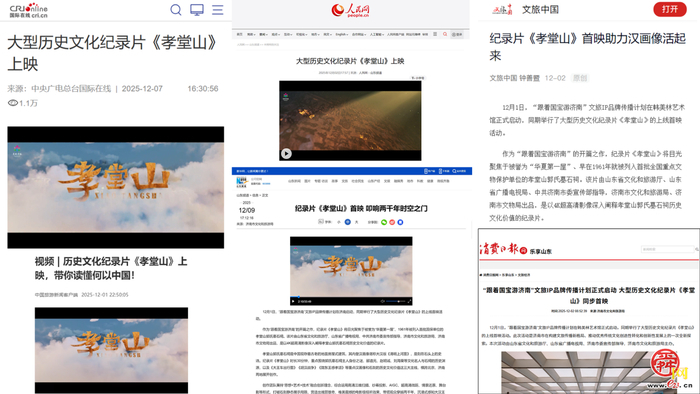Click the 文旅中国 钟善暨 author line

514,78
